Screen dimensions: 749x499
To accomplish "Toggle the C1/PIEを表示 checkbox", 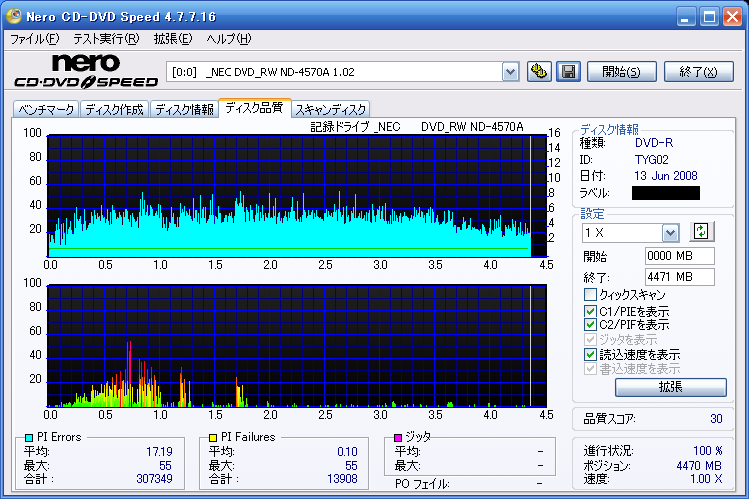I will point(590,311).
